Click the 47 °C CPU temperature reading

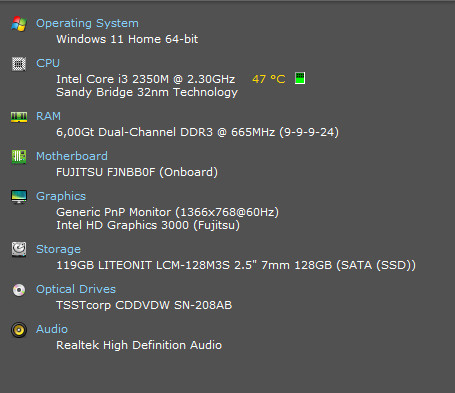pos(269,79)
